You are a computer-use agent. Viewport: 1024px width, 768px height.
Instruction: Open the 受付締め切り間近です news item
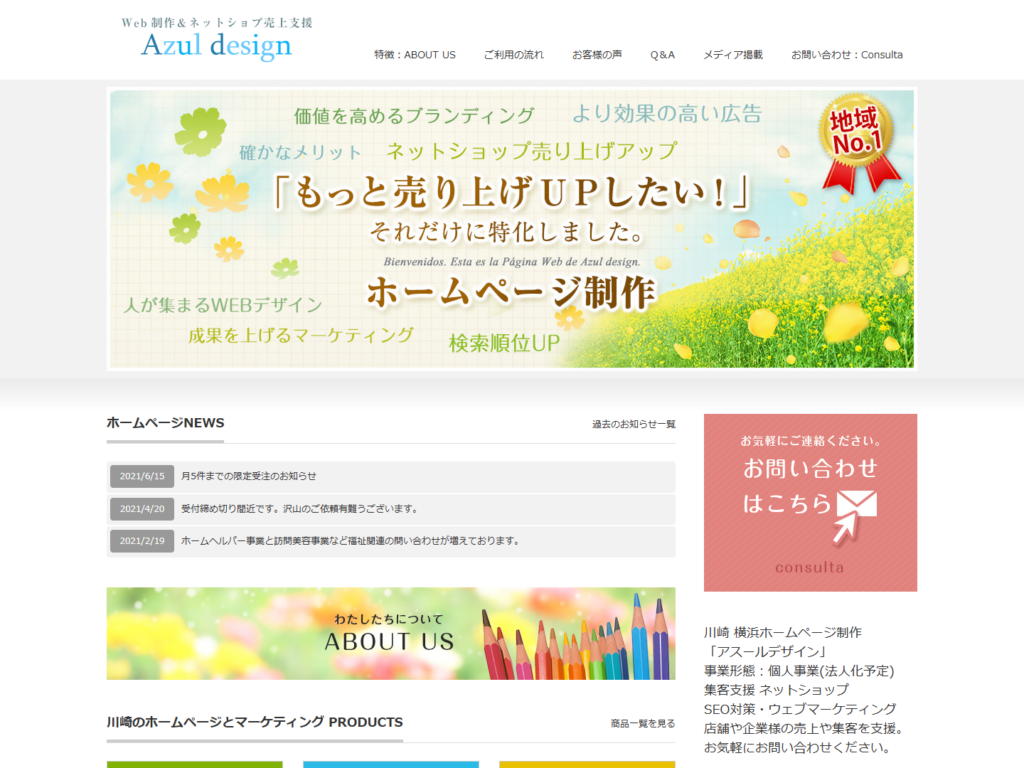[x=299, y=509]
